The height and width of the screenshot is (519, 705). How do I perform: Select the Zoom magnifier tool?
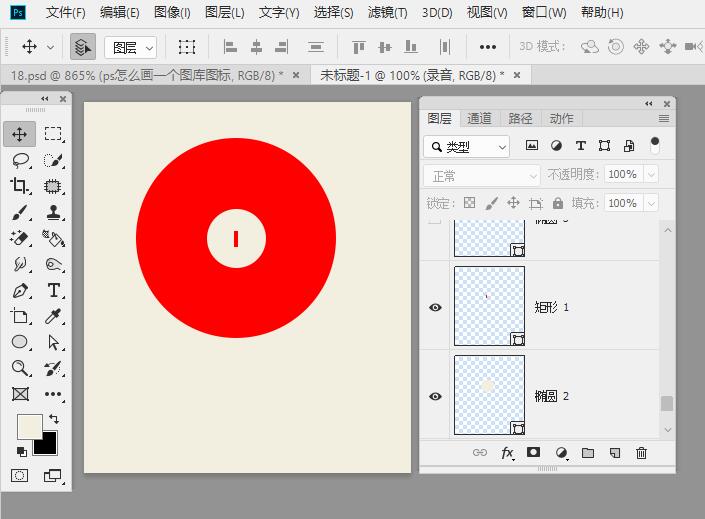click(x=20, y=369)
